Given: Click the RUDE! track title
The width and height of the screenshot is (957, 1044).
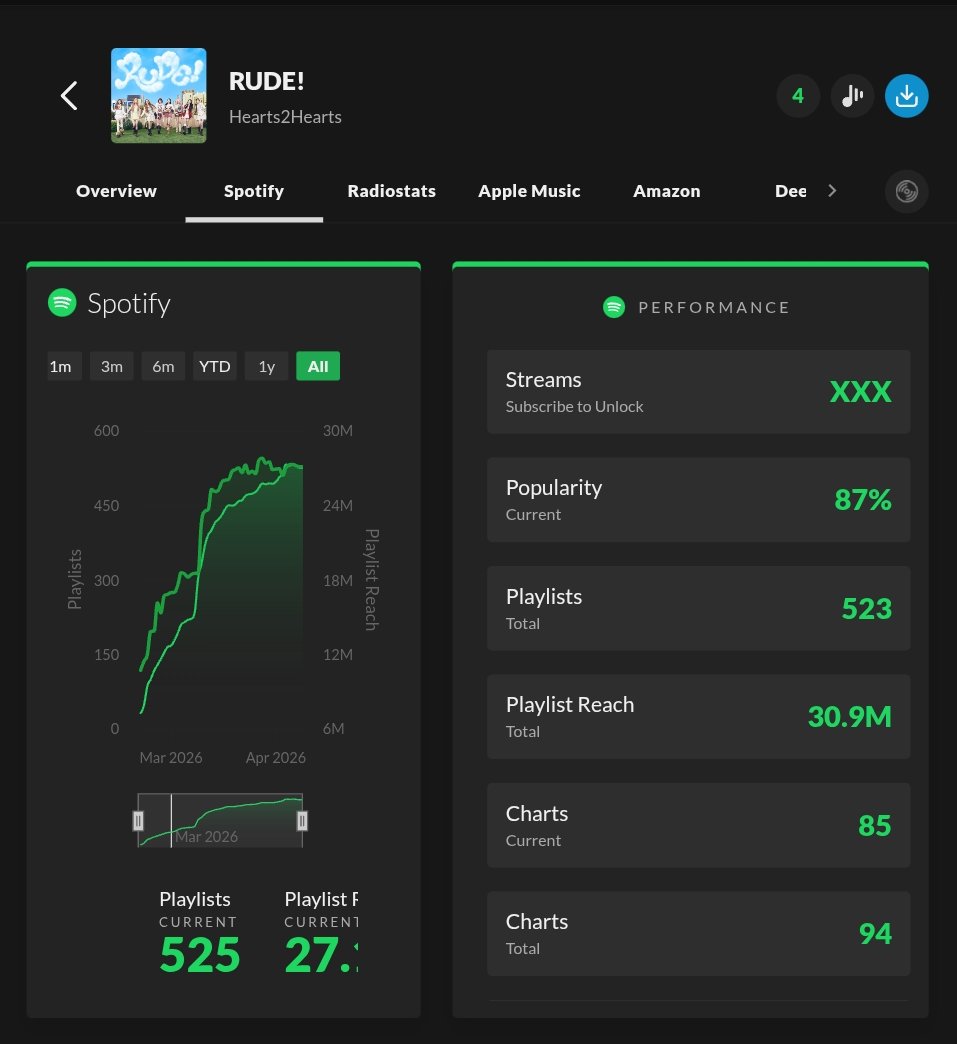Looking at the screenshot, I should (x=266, y=81).
